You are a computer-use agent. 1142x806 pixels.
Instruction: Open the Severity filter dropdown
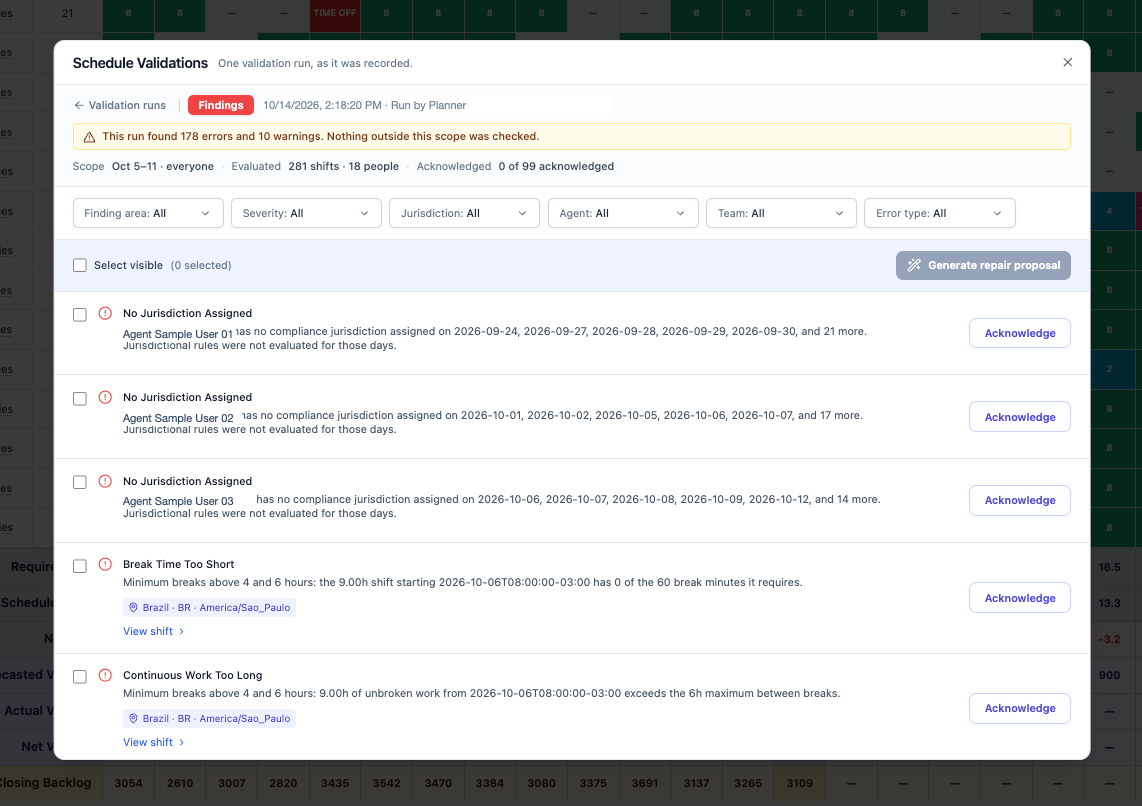pyautogui.click(x=306, y=213)
